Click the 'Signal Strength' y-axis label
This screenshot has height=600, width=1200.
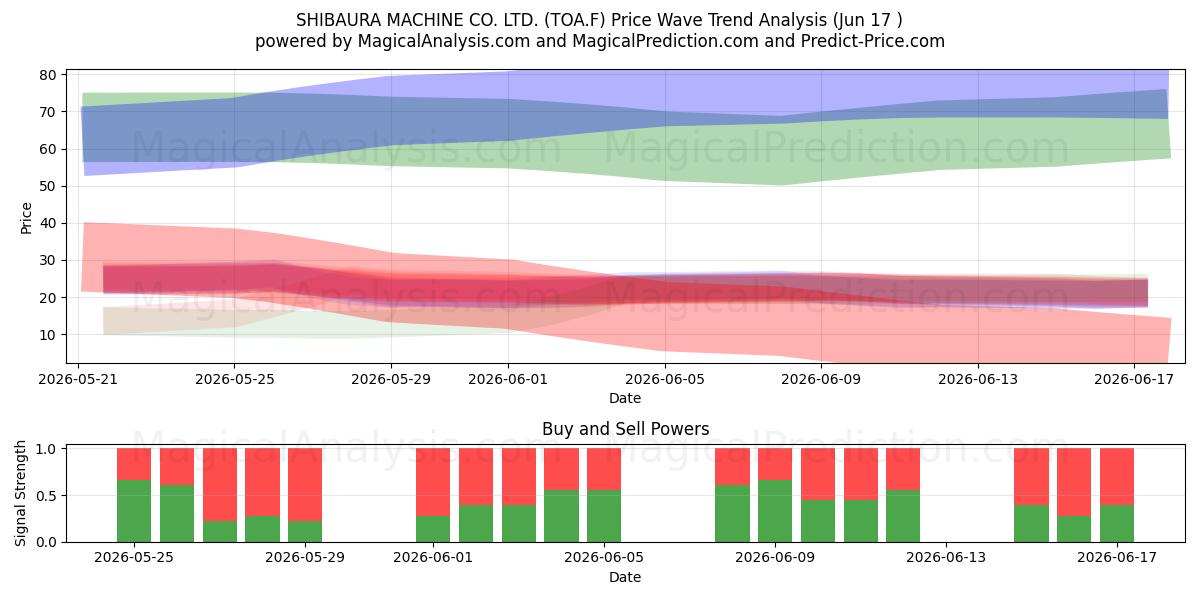21,493
